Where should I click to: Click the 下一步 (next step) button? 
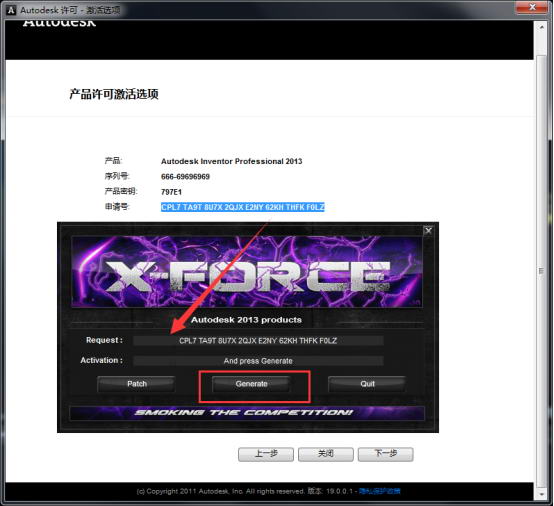[x=385, y=454]
